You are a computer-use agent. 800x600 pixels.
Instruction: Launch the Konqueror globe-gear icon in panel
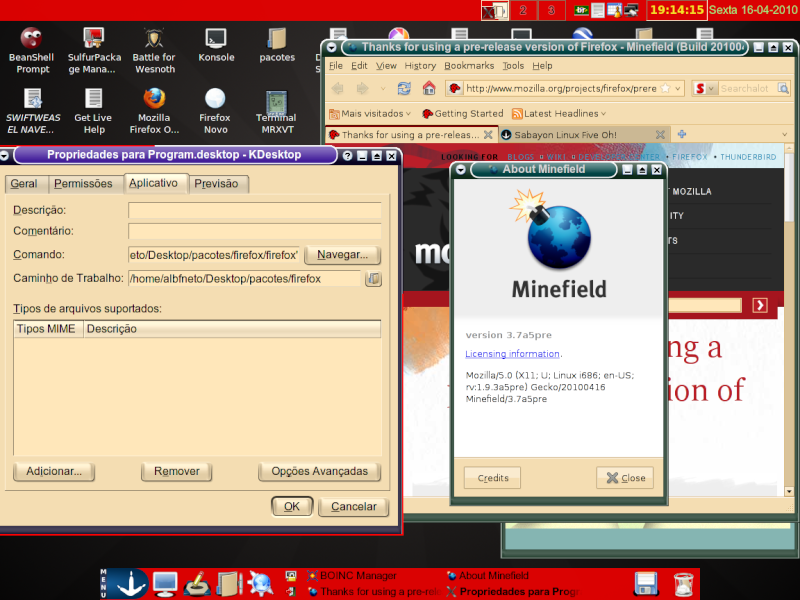click(260, 584)
